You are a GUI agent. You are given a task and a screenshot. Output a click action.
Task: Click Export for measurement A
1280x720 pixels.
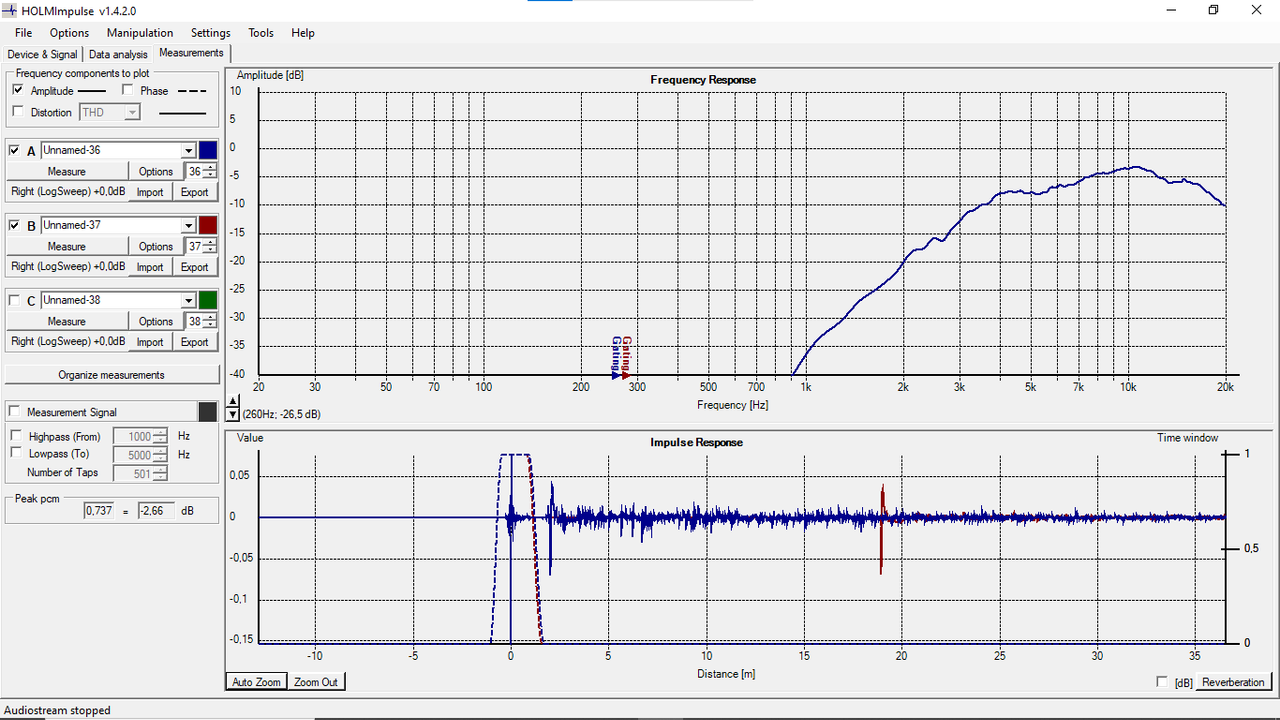[195, 192]
